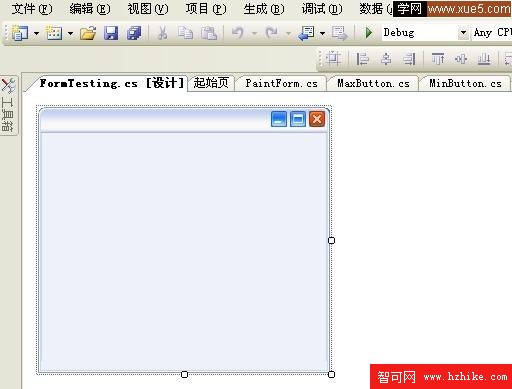Expand the Navigate Backward dropdown arrow
The width and height of the screenshot is (512, 389).
point(322,33)
